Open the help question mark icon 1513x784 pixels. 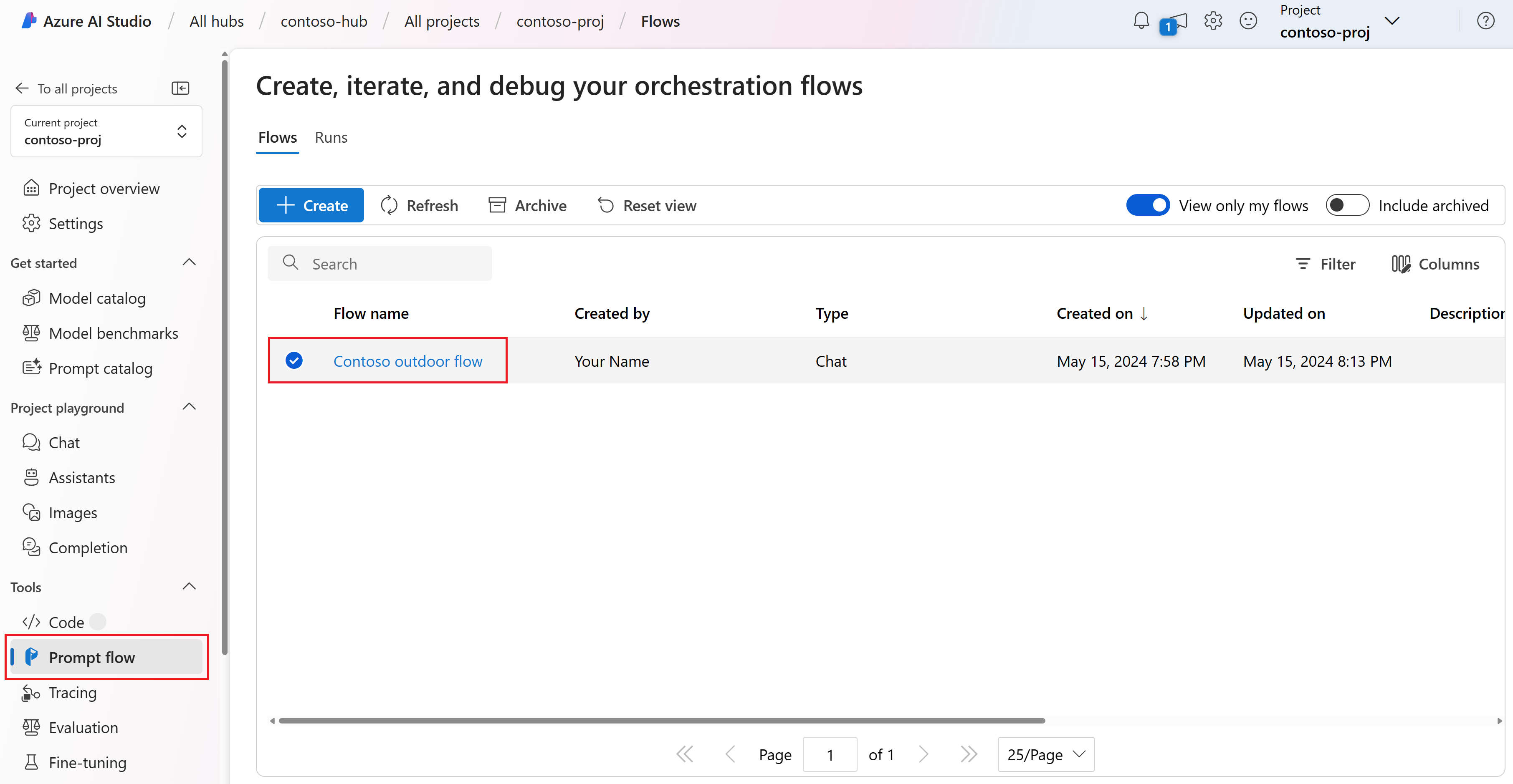pyautogui.click(x=1485, y=21)
